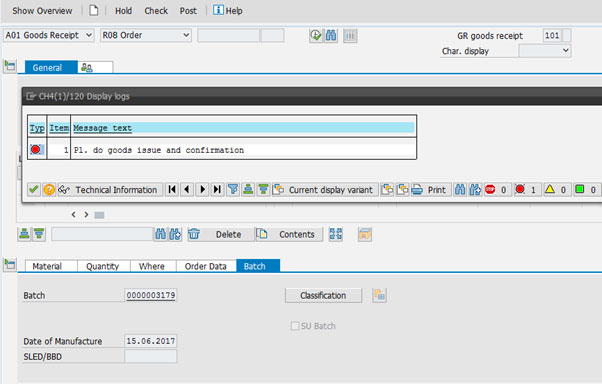Go to the next page in the log
Image resolution: width=602 pixels, height=384 pixels.
pyautogui.click(x=202, y=189)
